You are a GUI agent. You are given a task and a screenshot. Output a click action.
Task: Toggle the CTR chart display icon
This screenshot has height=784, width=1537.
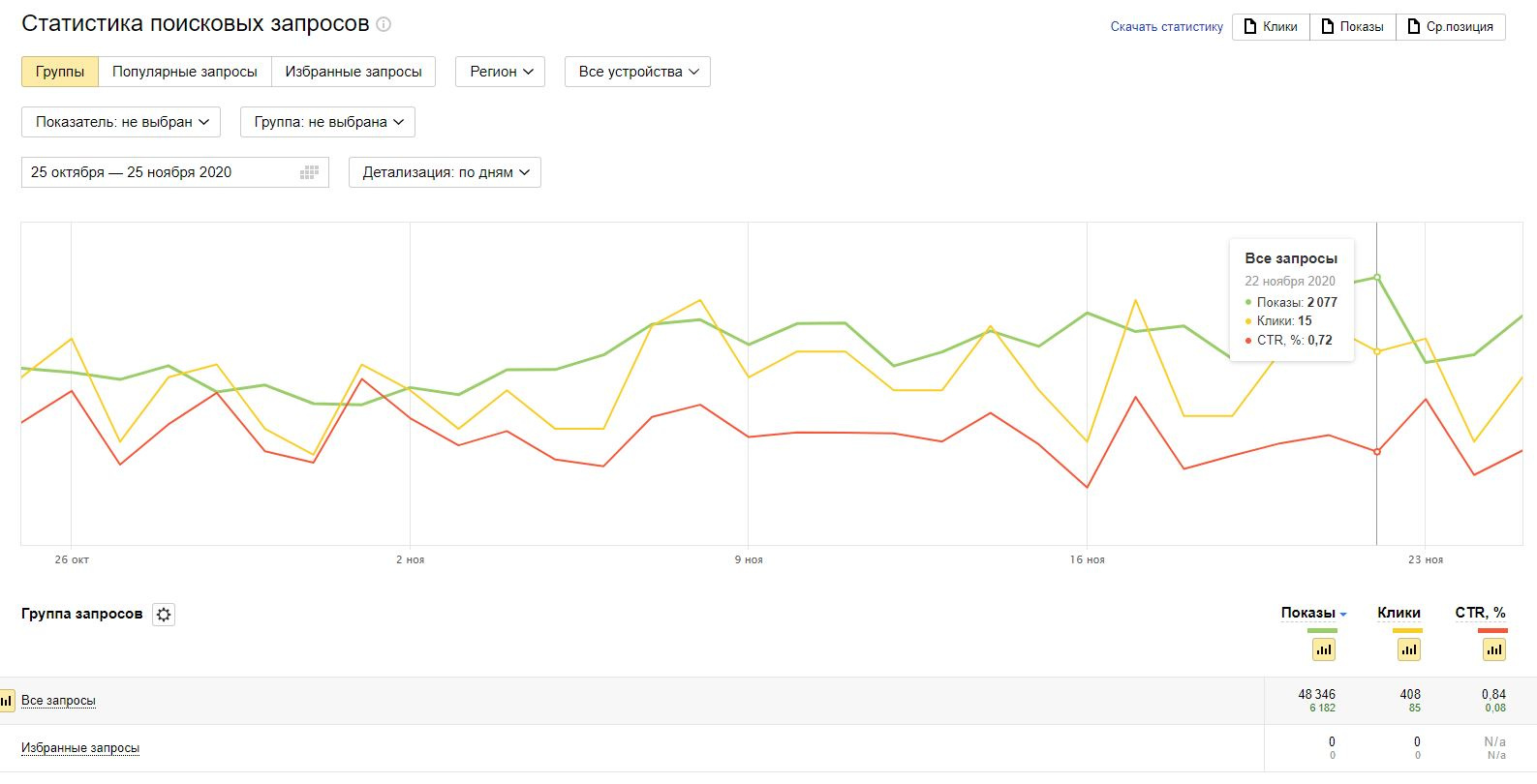click(1493, 649)
